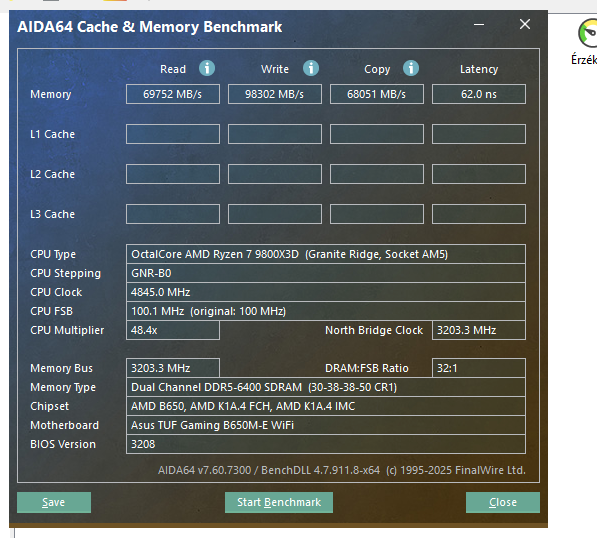Close the window with the X button
The width and height of the screenshot is (597, 538).
tap(525, 24)
